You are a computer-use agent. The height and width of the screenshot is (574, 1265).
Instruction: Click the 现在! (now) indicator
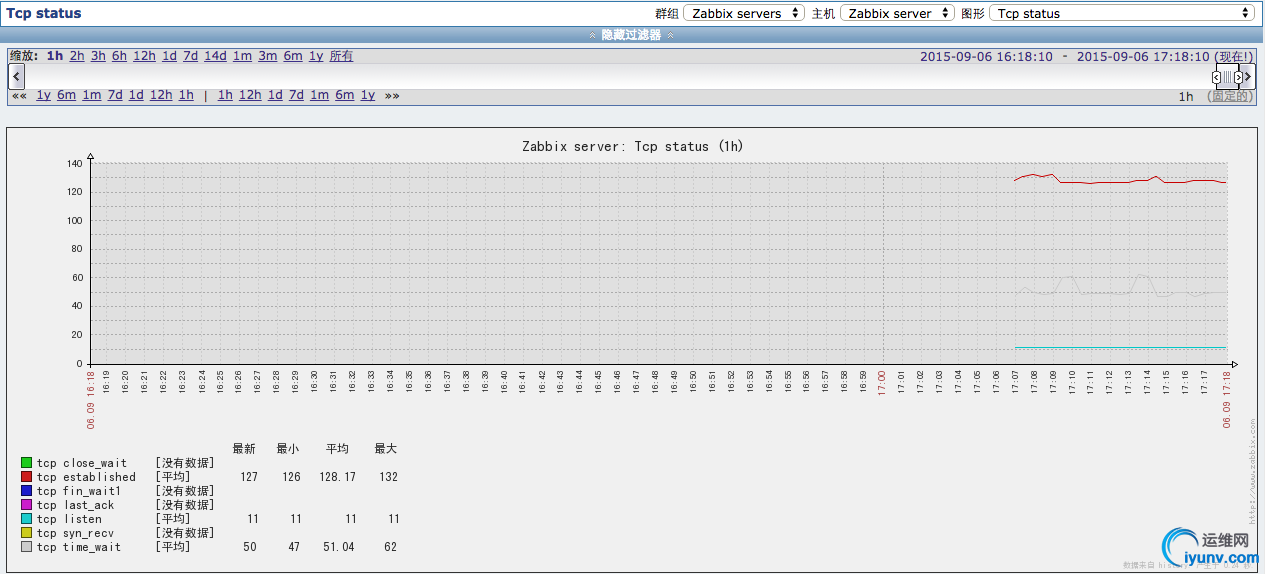coord(1234,57)
